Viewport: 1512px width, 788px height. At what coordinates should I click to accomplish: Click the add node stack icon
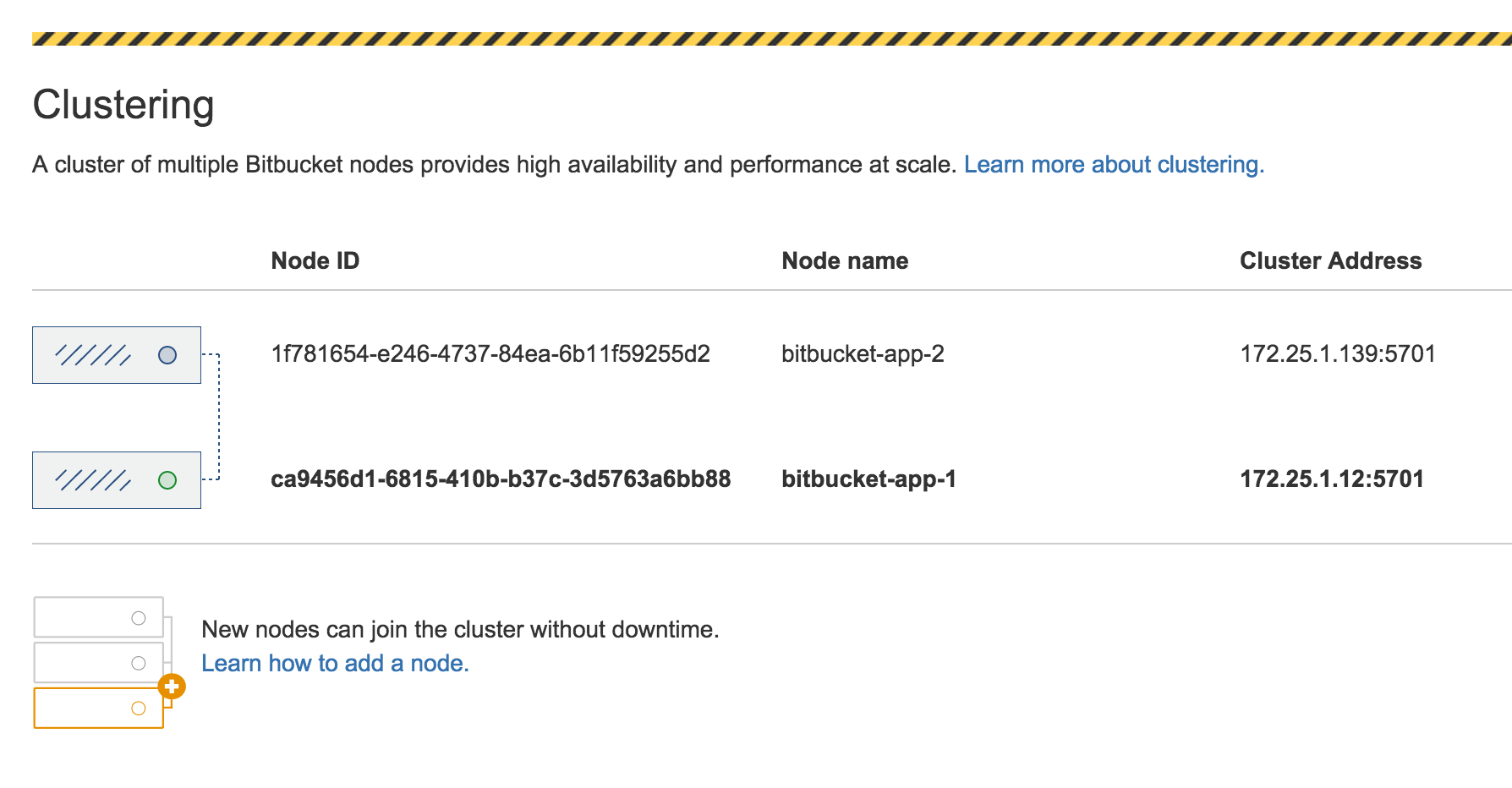point(108,662)
